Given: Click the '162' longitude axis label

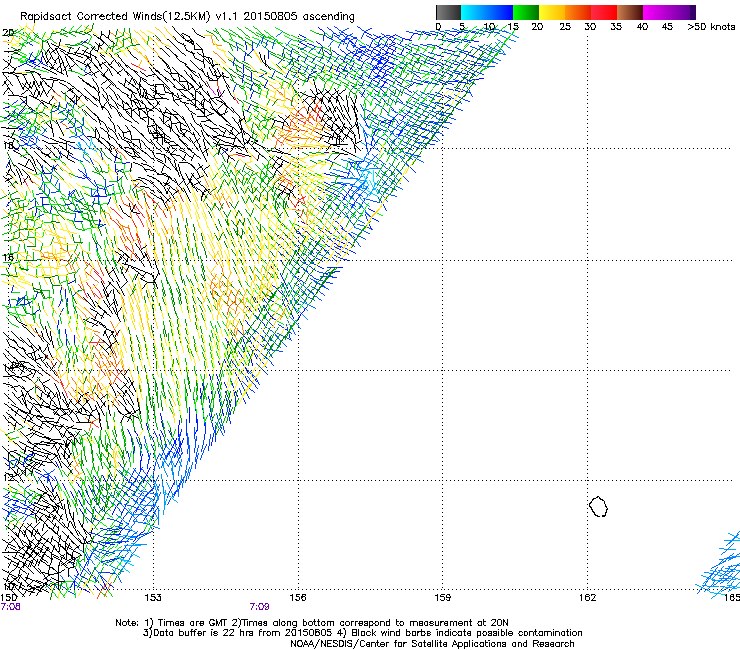Looking at the screenshot, I should pyautogui.click(x=587, y=598).
